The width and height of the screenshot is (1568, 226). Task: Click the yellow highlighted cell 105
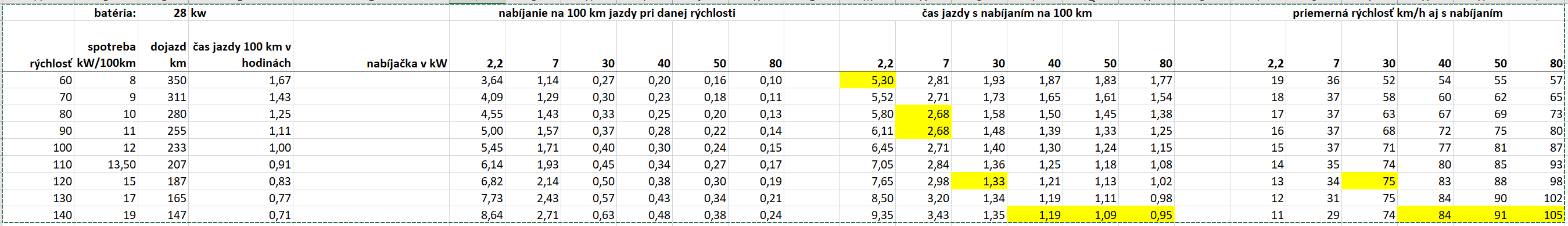click(x=1537, y=214)
